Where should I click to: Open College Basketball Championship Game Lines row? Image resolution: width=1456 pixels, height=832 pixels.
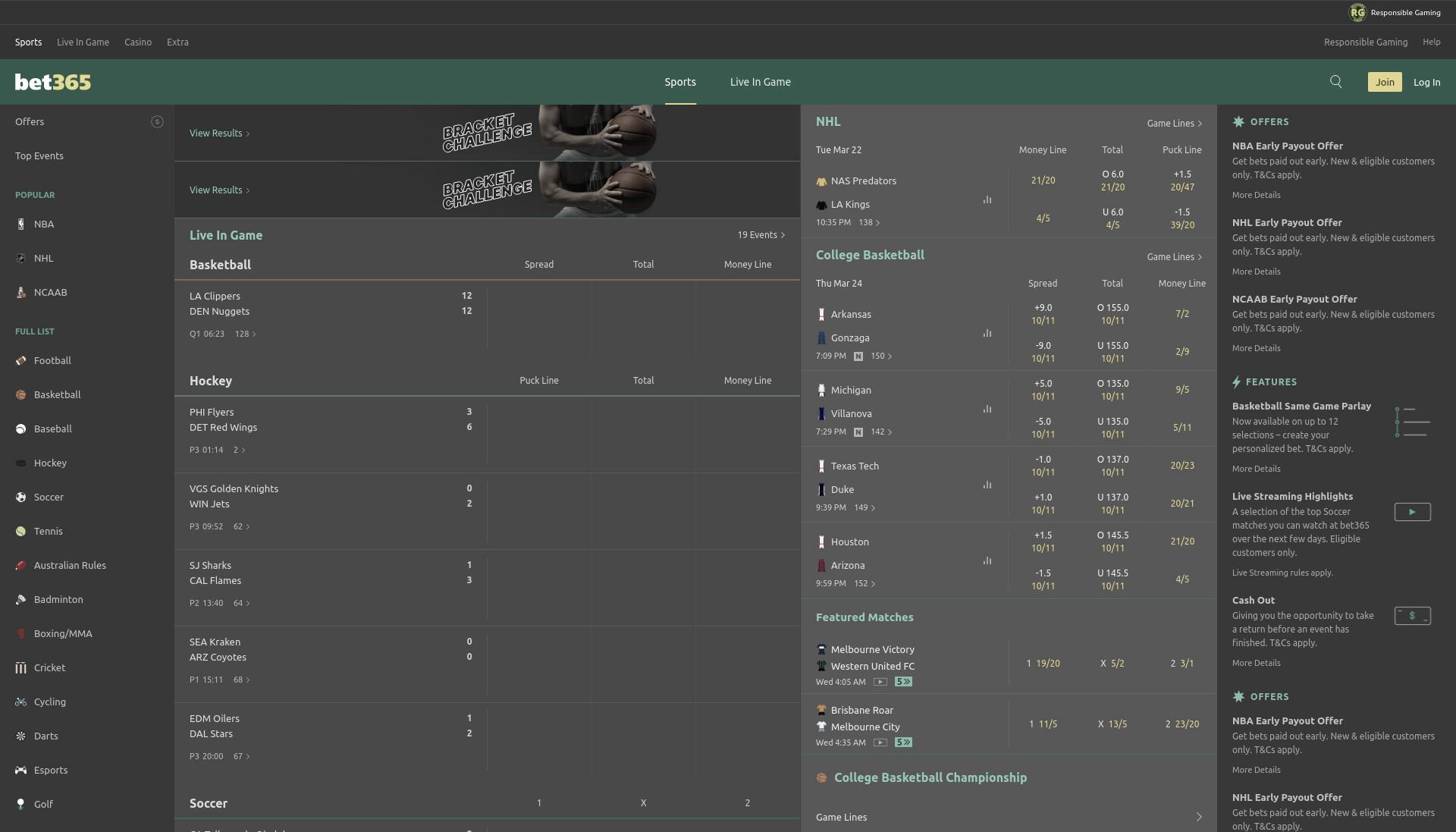tap(1009, 817)
